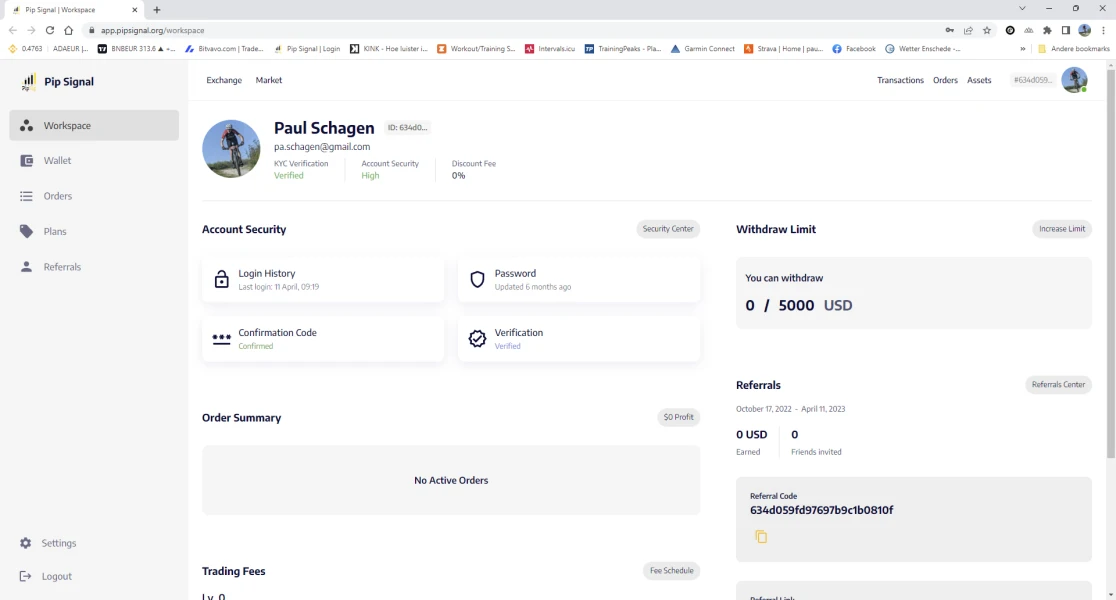The width and height of the screenshot is (1116, 600).
Task: Click the large profile photo of Paul Schagen
Action: click(231, 149)
